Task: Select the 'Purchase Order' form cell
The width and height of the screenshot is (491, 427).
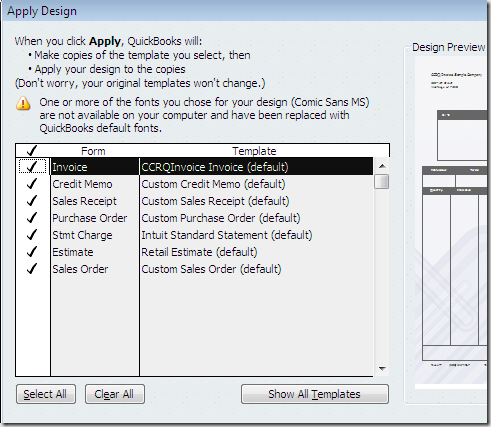Action: pos(95,218)
